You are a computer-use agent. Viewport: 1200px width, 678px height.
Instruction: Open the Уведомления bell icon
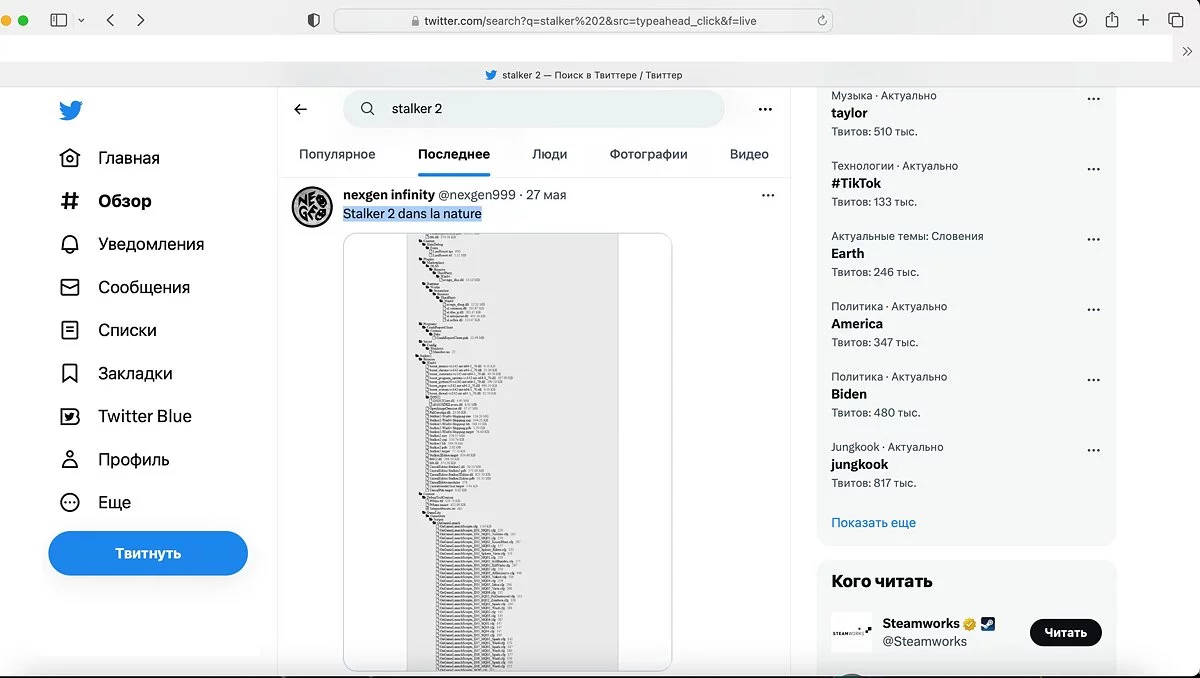click(x=70, y=244)
